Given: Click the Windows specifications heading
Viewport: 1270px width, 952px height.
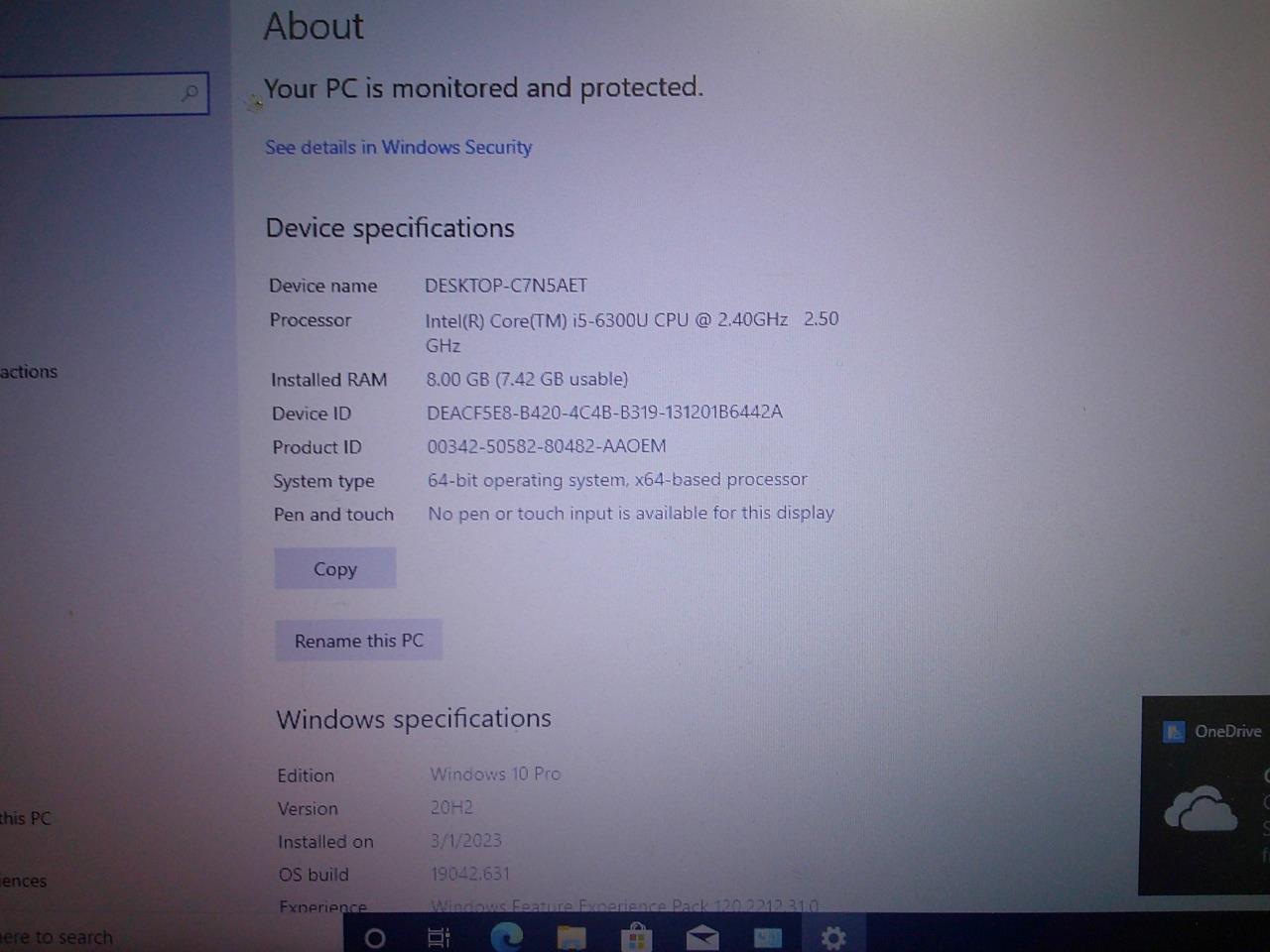Looking at the screenshot, I should tap(414, 719).
